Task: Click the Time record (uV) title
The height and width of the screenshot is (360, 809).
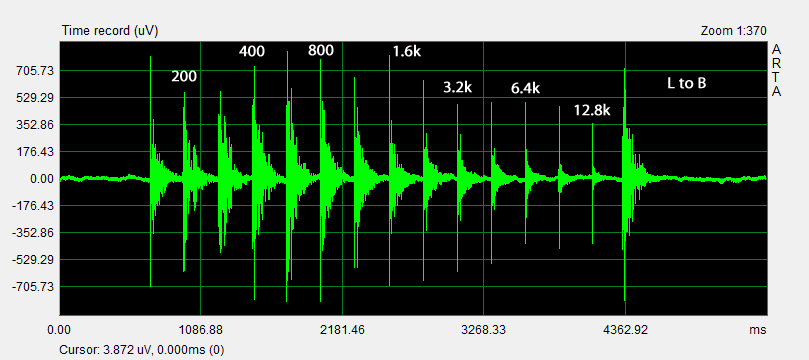Action: pyautogui.click(x=110, y=31)
